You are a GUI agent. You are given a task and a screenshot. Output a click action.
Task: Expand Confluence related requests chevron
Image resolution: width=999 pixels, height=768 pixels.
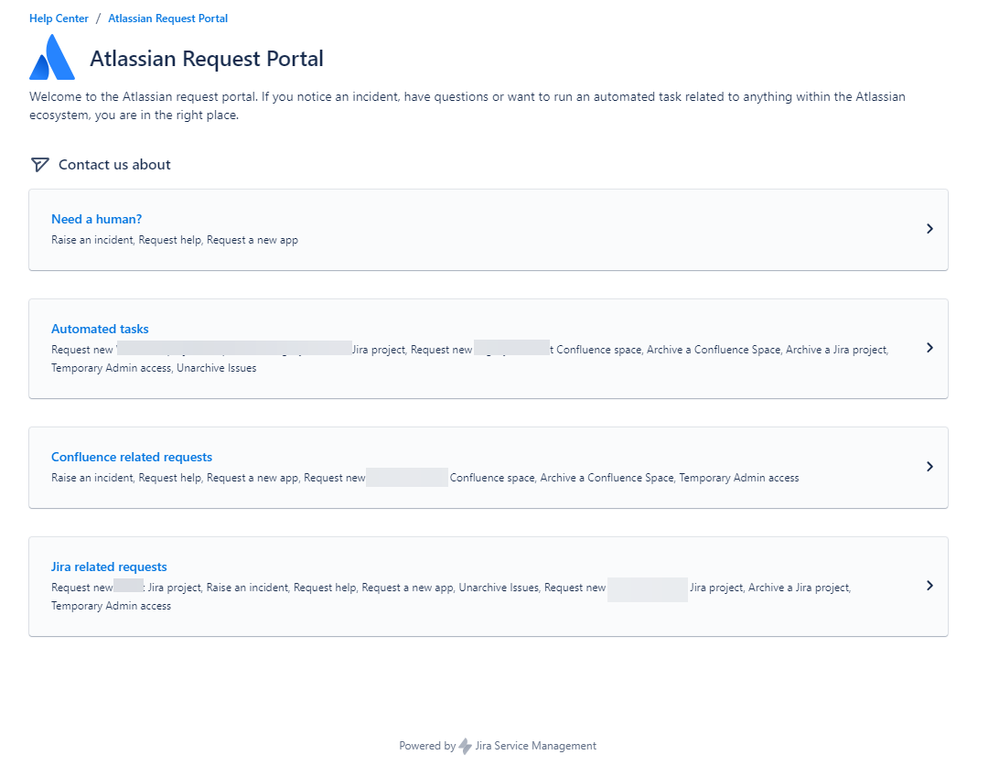point(930,467)
